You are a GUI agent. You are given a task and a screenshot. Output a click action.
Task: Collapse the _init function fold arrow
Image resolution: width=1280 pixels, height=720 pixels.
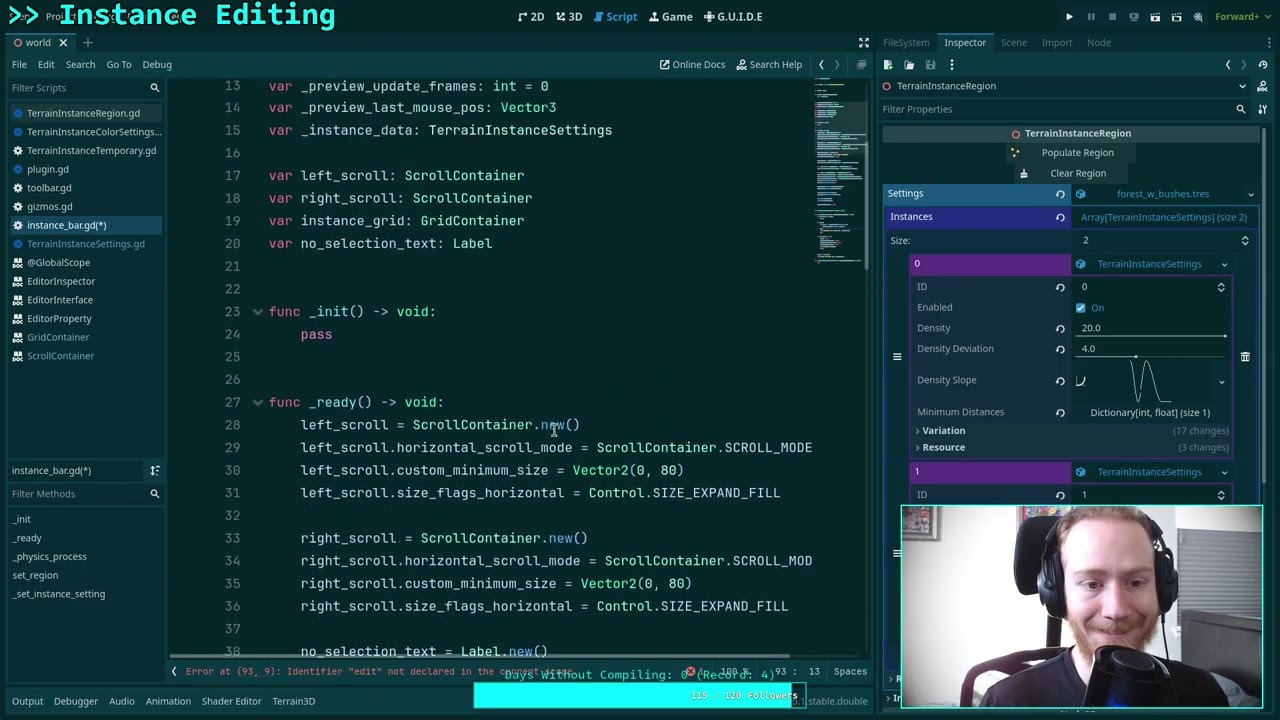258,312
